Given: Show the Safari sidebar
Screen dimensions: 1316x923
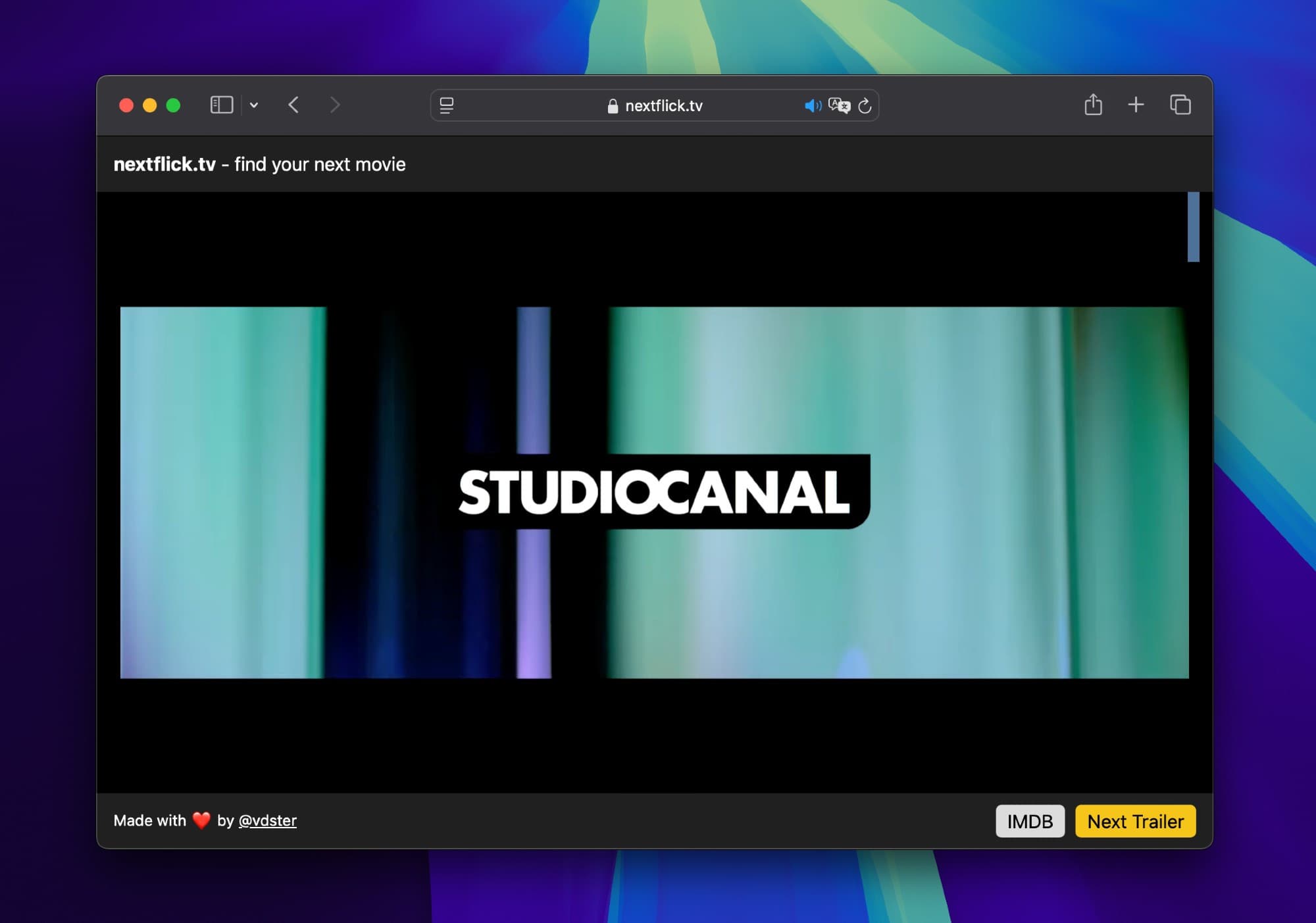Looking at the screenshot, I should pyautogui.click(x=221, y=105).
